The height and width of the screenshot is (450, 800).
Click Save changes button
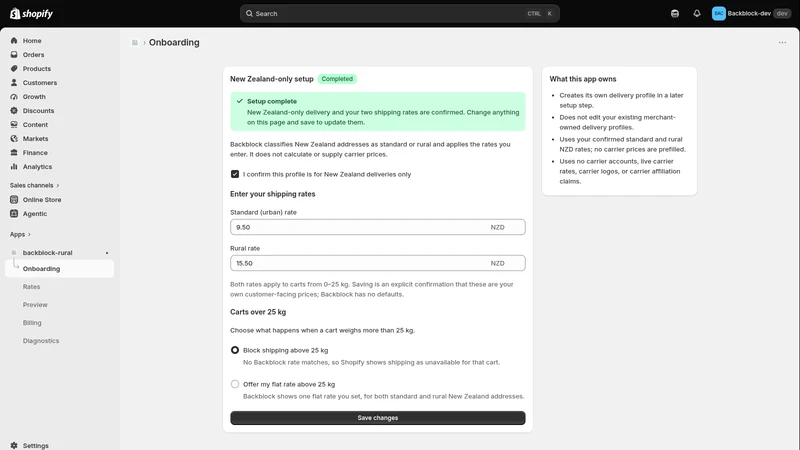pyautogui.click(x=378, y=418)
